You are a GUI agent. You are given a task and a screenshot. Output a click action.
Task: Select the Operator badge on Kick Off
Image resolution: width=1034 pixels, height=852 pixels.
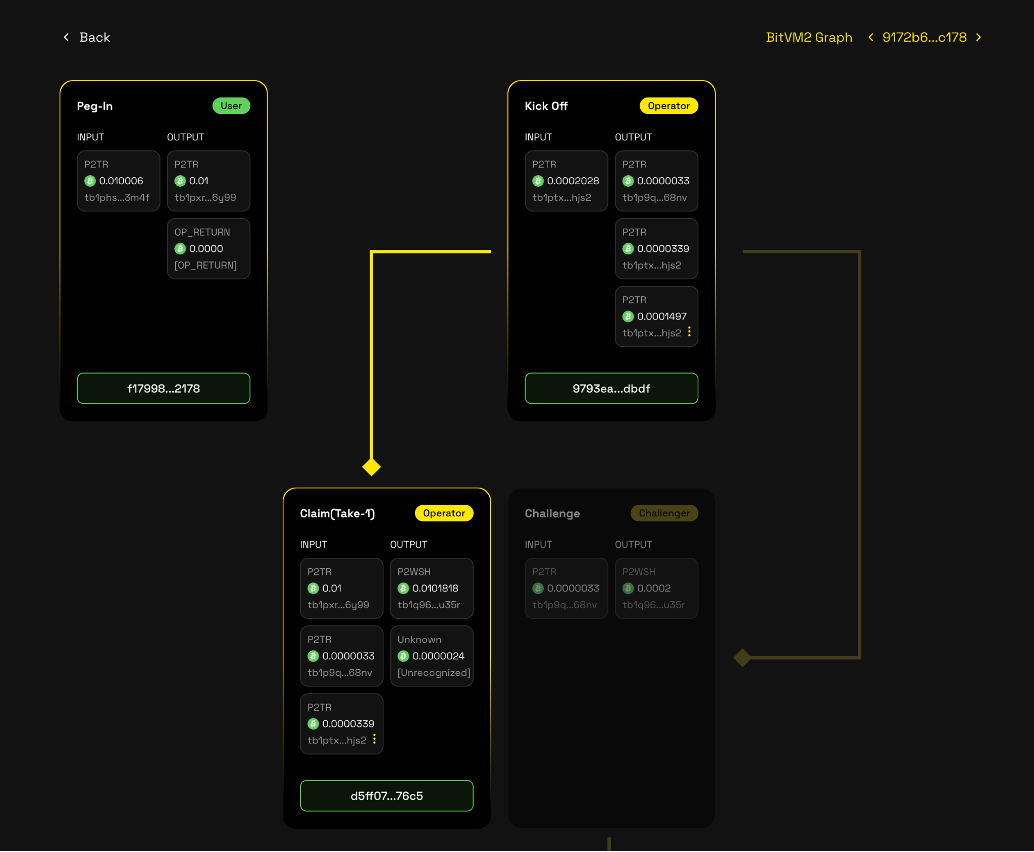point(668,105)
